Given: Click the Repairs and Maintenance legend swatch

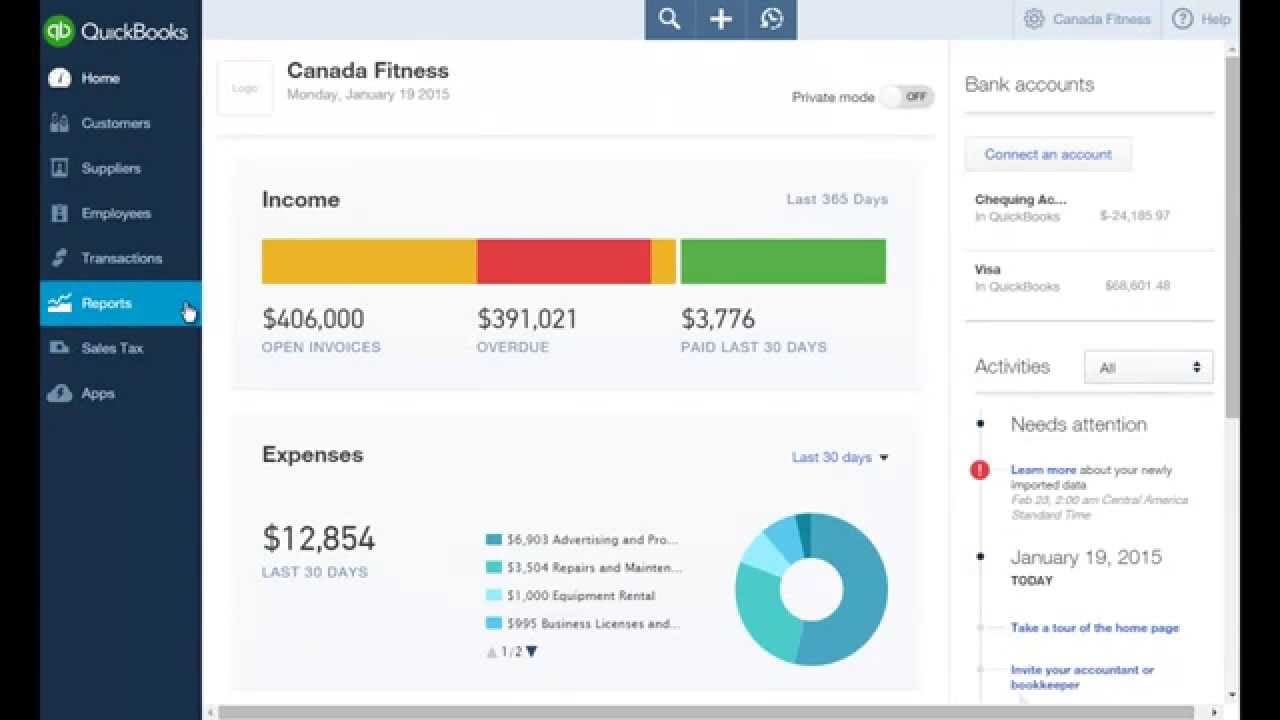Looking at the screenshot, I should point(493,568).
